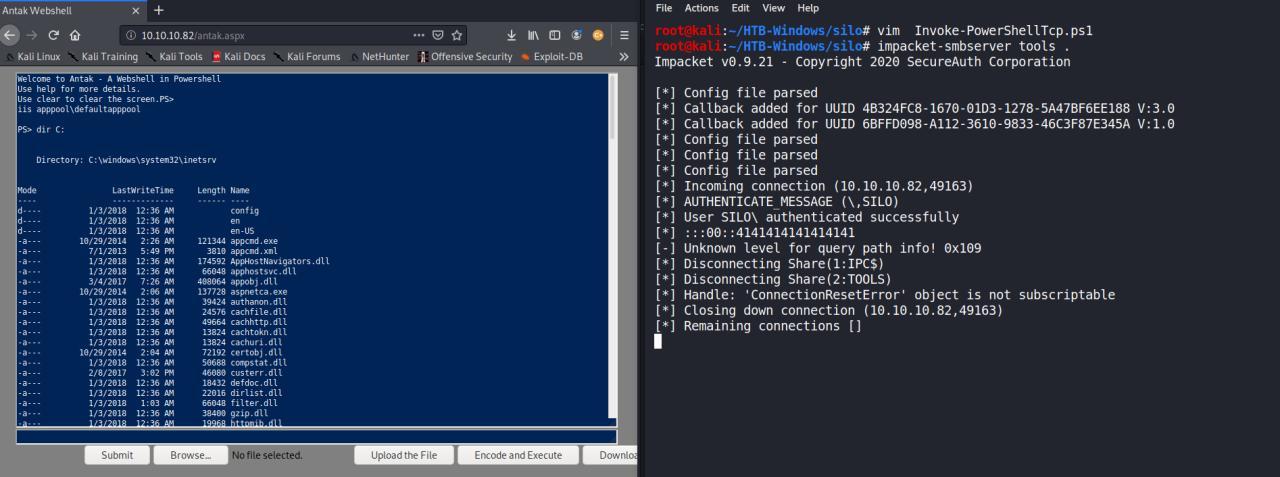
Task: Click the config directory entry
Action: tap(245, 211)
